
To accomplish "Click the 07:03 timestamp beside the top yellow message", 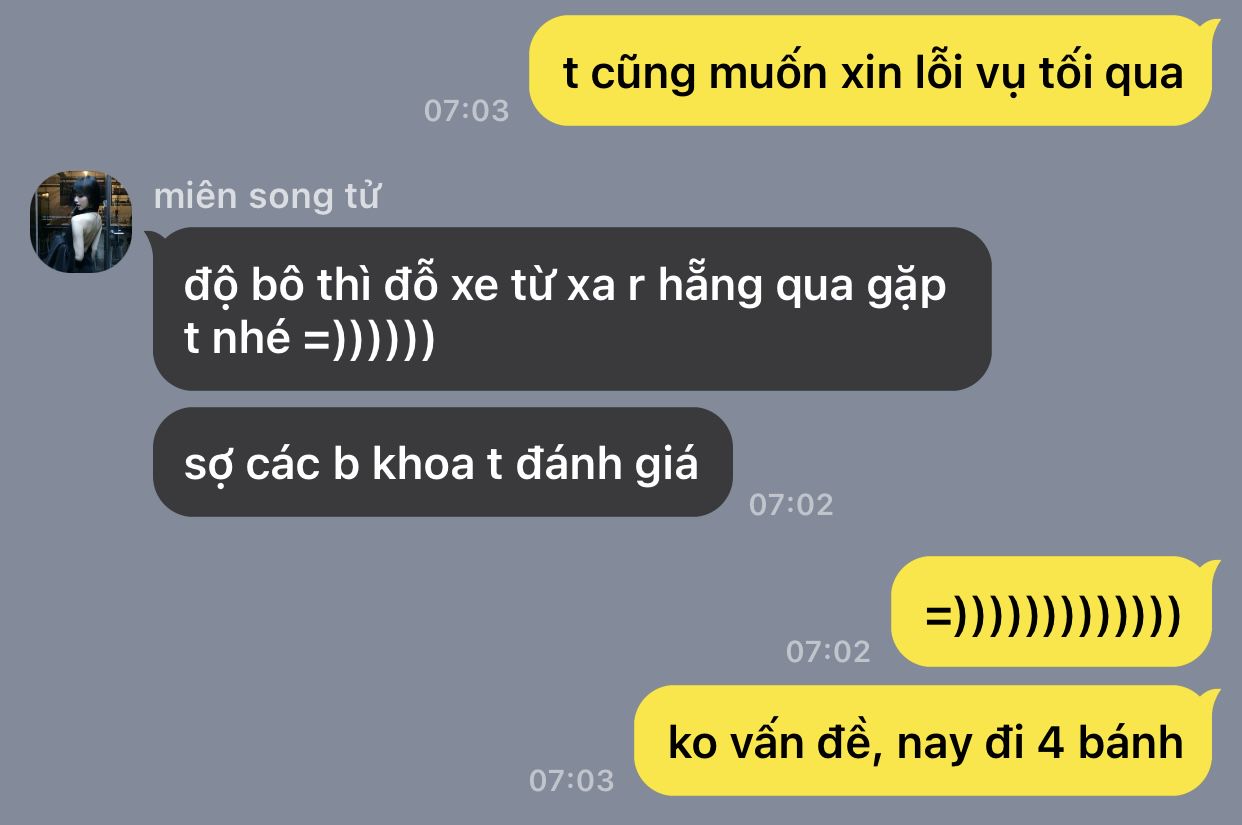I will pyautogui.click(x=466, y=110).
